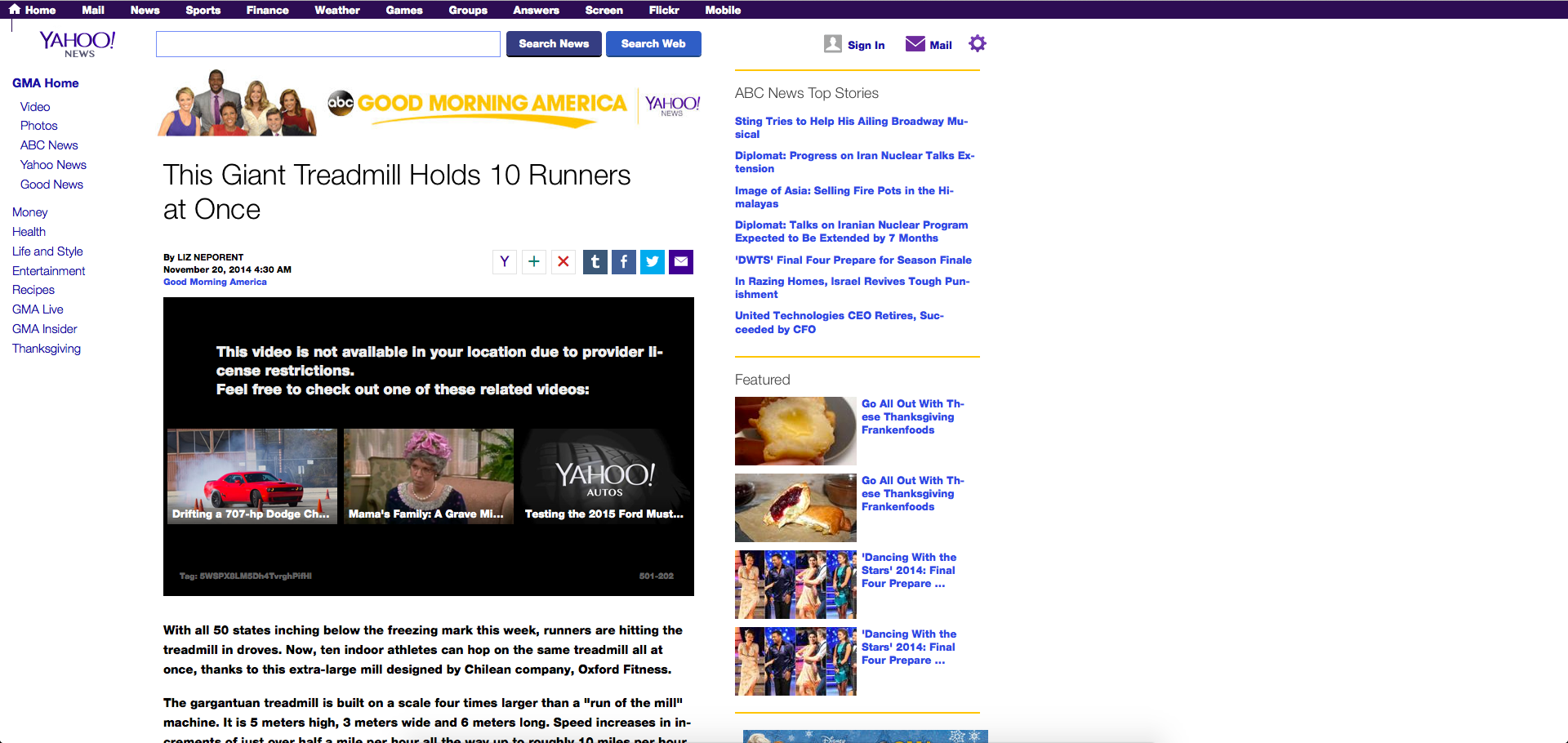Viewport: 1568px width, 743px height.
Task: Share article on Facebook
Action: click(x=624, y=261)
